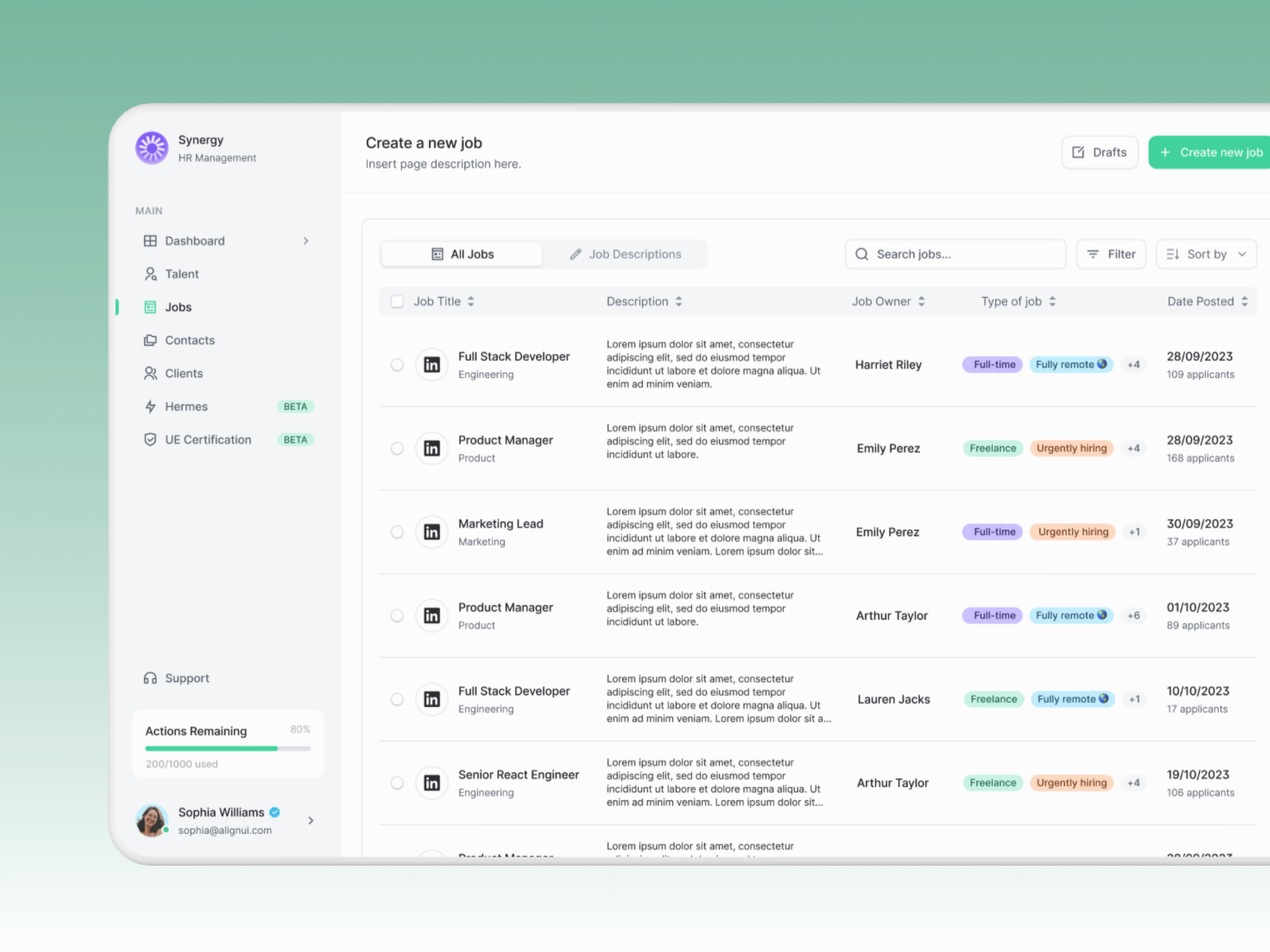Click the Synergy company logo
Screen dimensions: 1270x952
click(x=152, y=148)
